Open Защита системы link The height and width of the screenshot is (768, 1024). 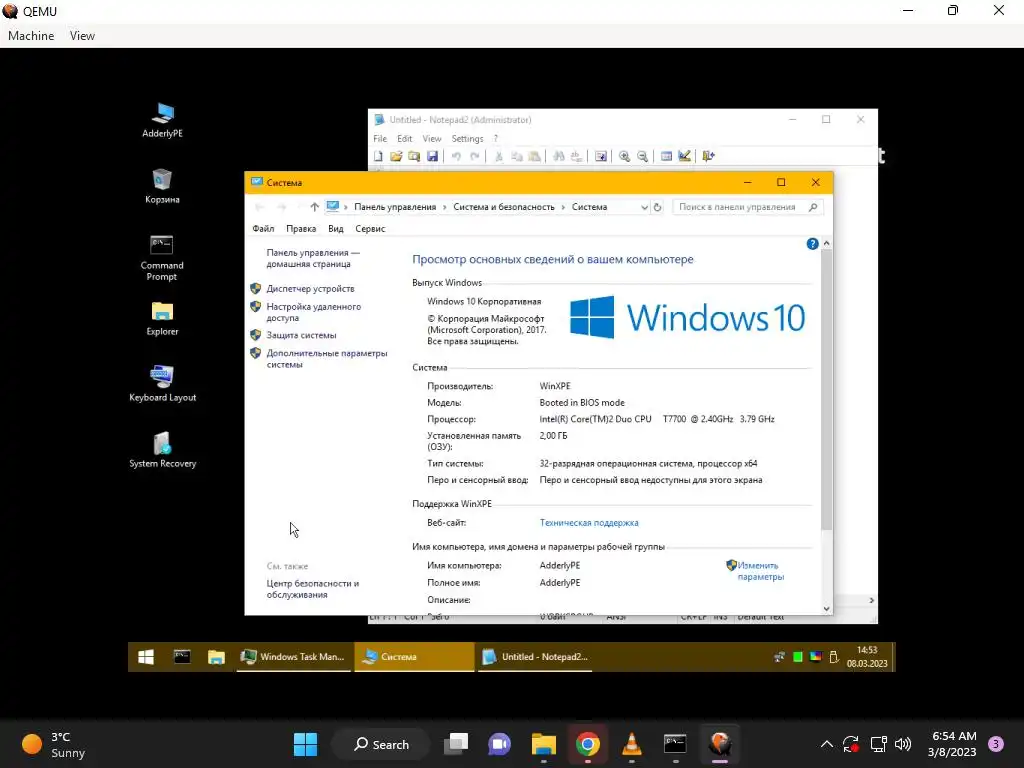click(301, 335)
